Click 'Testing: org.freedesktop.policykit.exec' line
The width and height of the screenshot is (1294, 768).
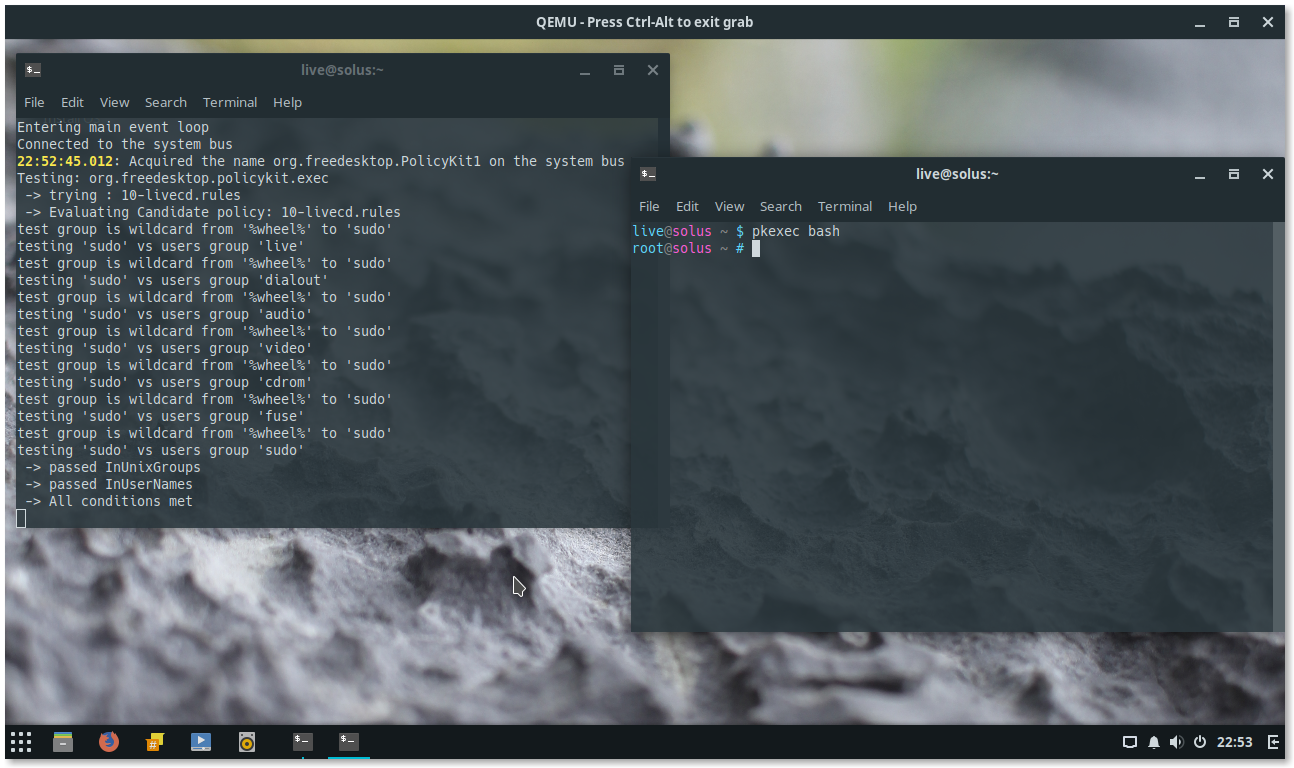tap(173, 178)
